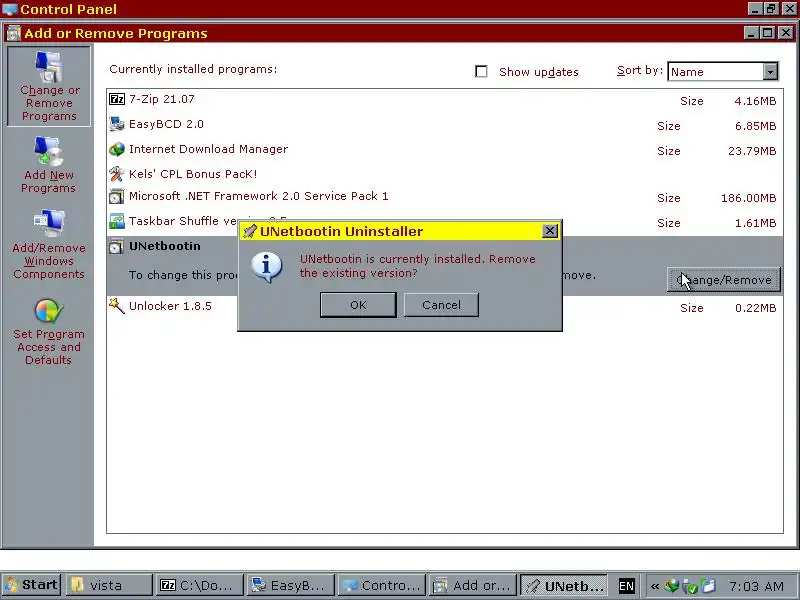This screenshot has height=600, width=800.
Task: Confirm removal with the OK button
Action: 358,305
